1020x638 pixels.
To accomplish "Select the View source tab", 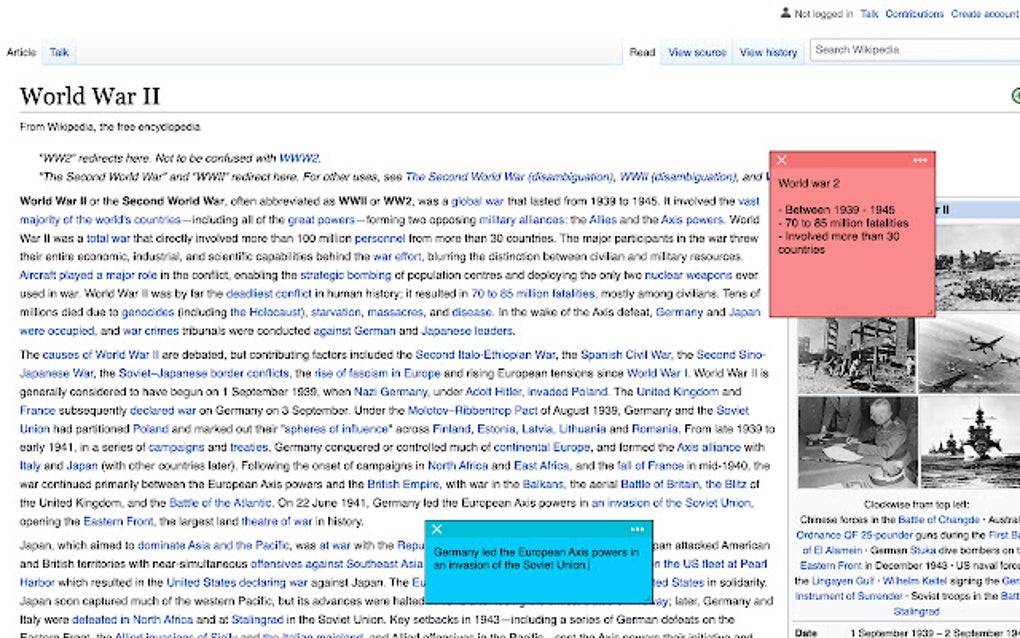I will coord(697,52).
